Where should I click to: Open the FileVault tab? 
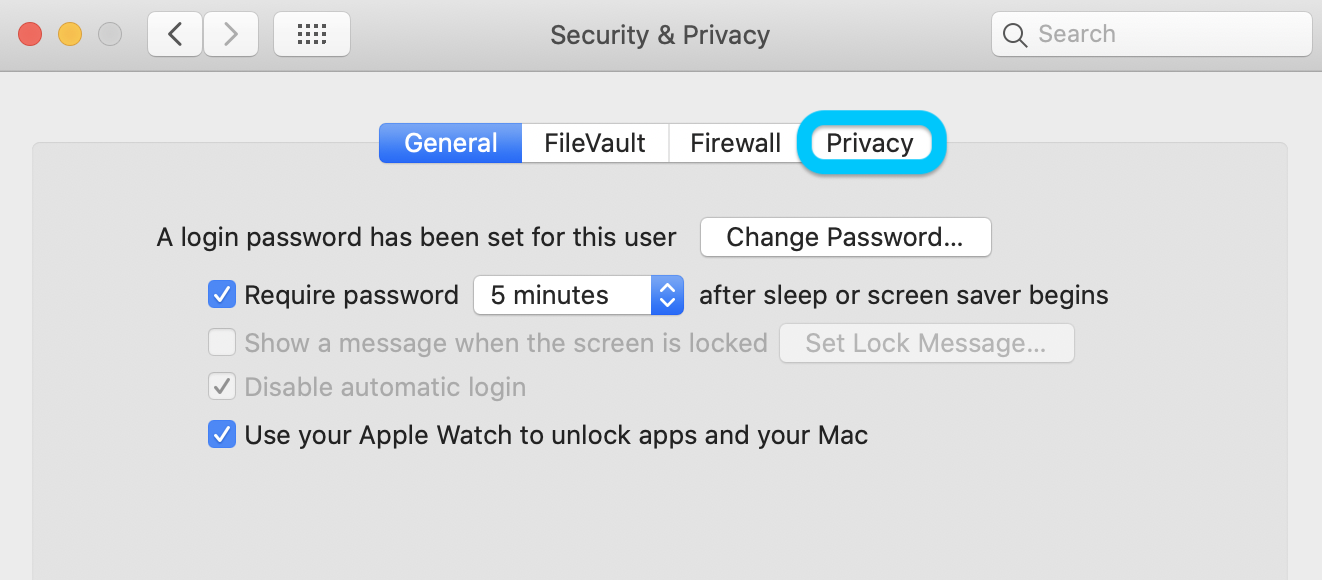[594, 143]
